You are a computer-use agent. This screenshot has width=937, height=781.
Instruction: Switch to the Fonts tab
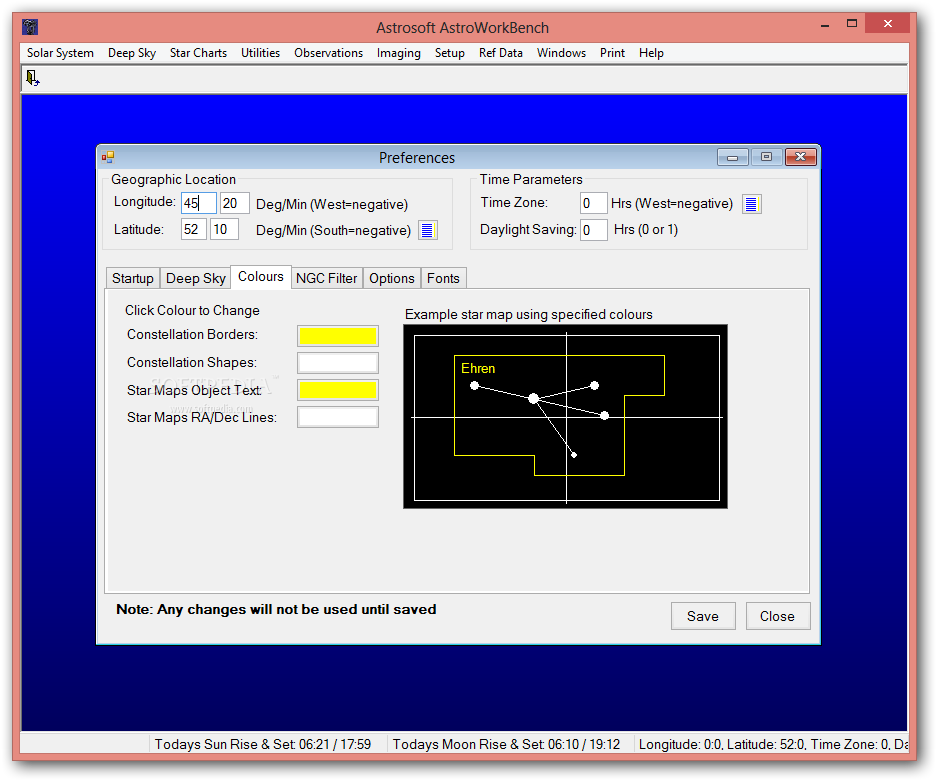pyautogui.click(x=443, y=278)
